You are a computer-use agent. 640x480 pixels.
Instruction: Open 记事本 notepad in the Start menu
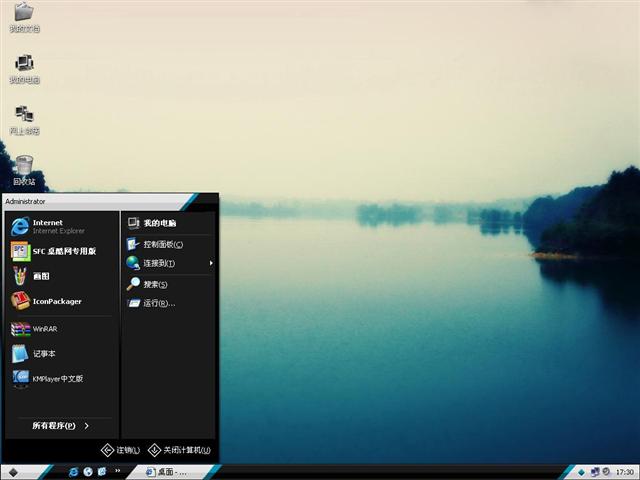[x=62, y=353]
